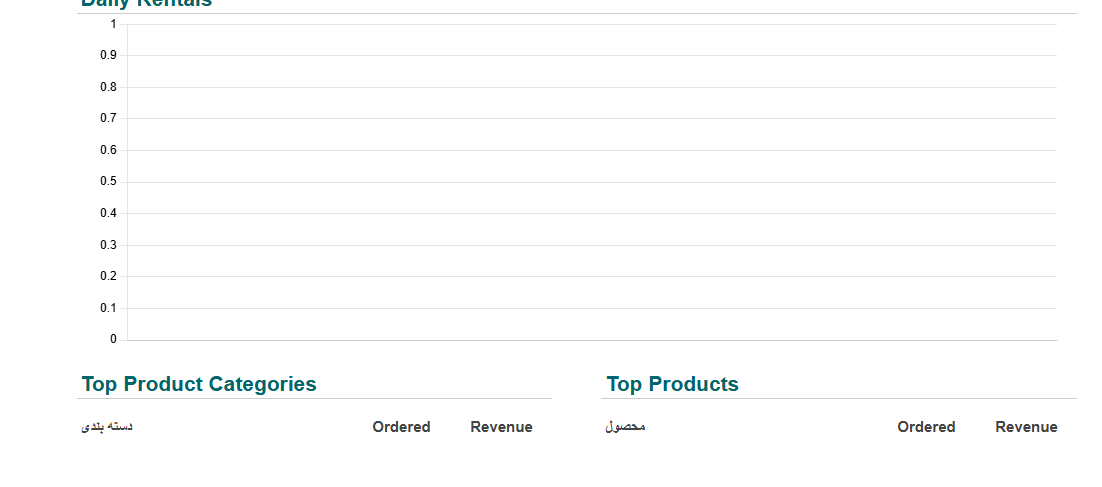
Task: Click the 0.5 y-axis label
Action: click(108, 181)
